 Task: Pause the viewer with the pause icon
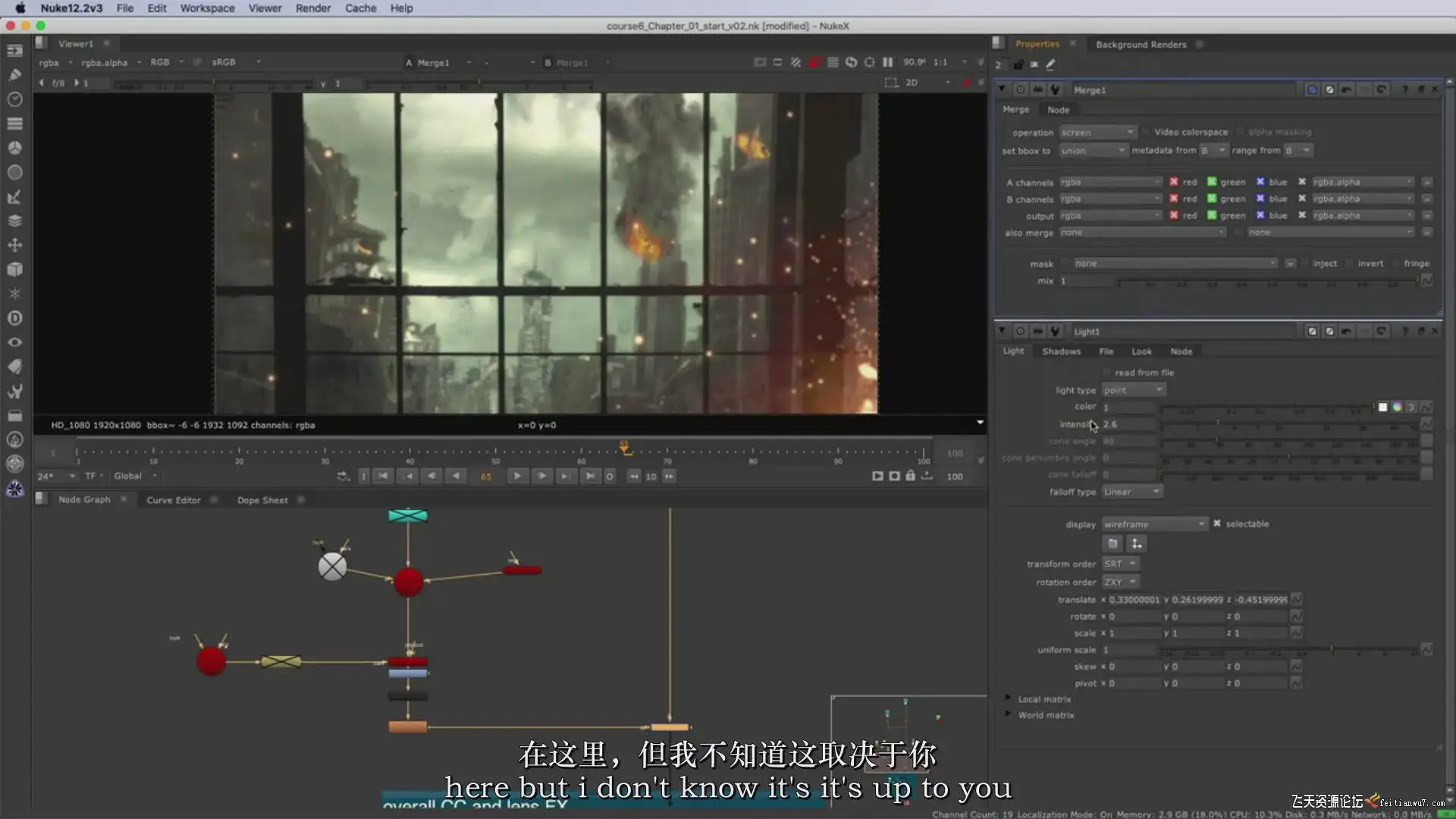(x=887, y=62)
